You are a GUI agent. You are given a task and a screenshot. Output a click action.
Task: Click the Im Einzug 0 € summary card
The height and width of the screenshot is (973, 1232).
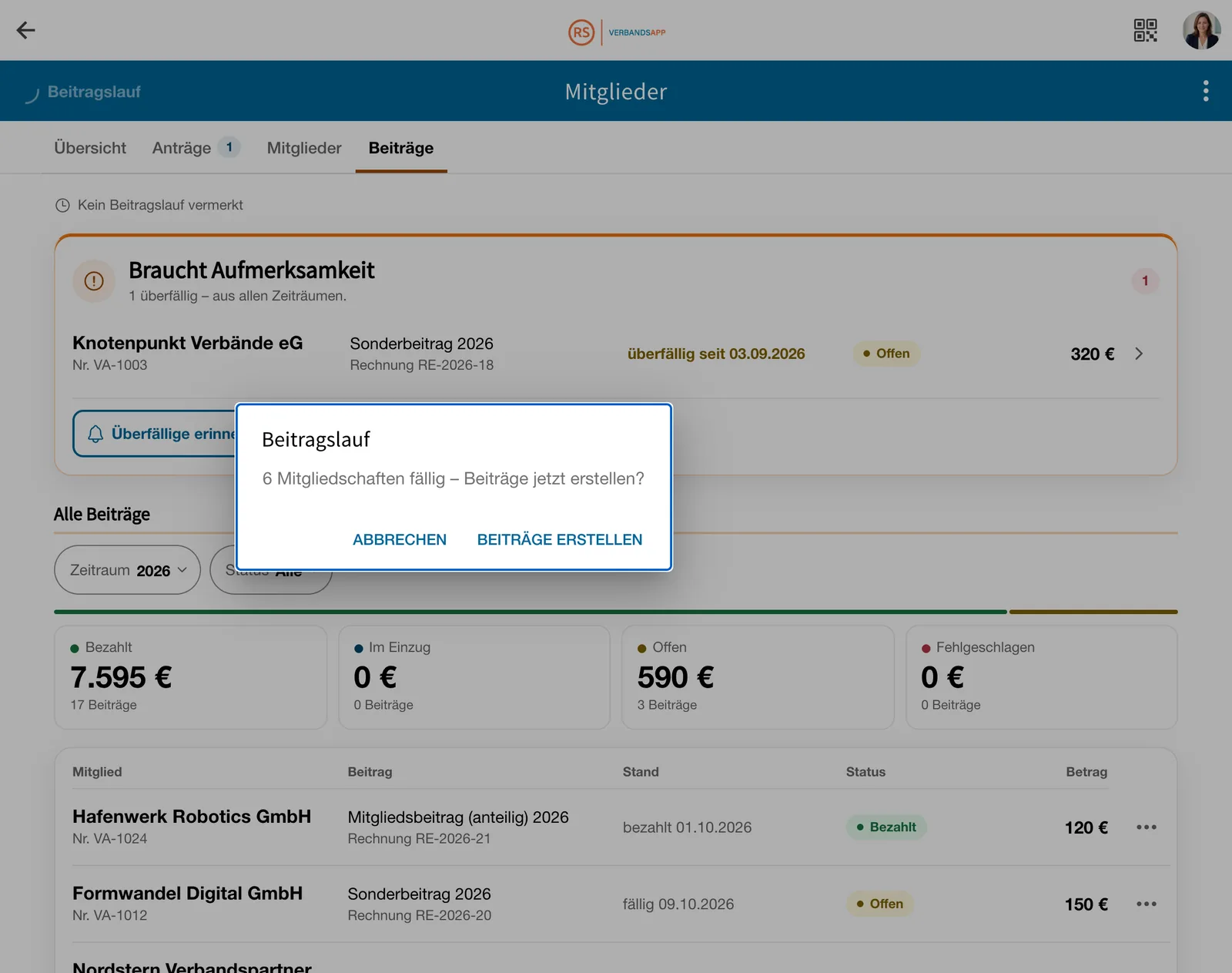tap(474, 677)
